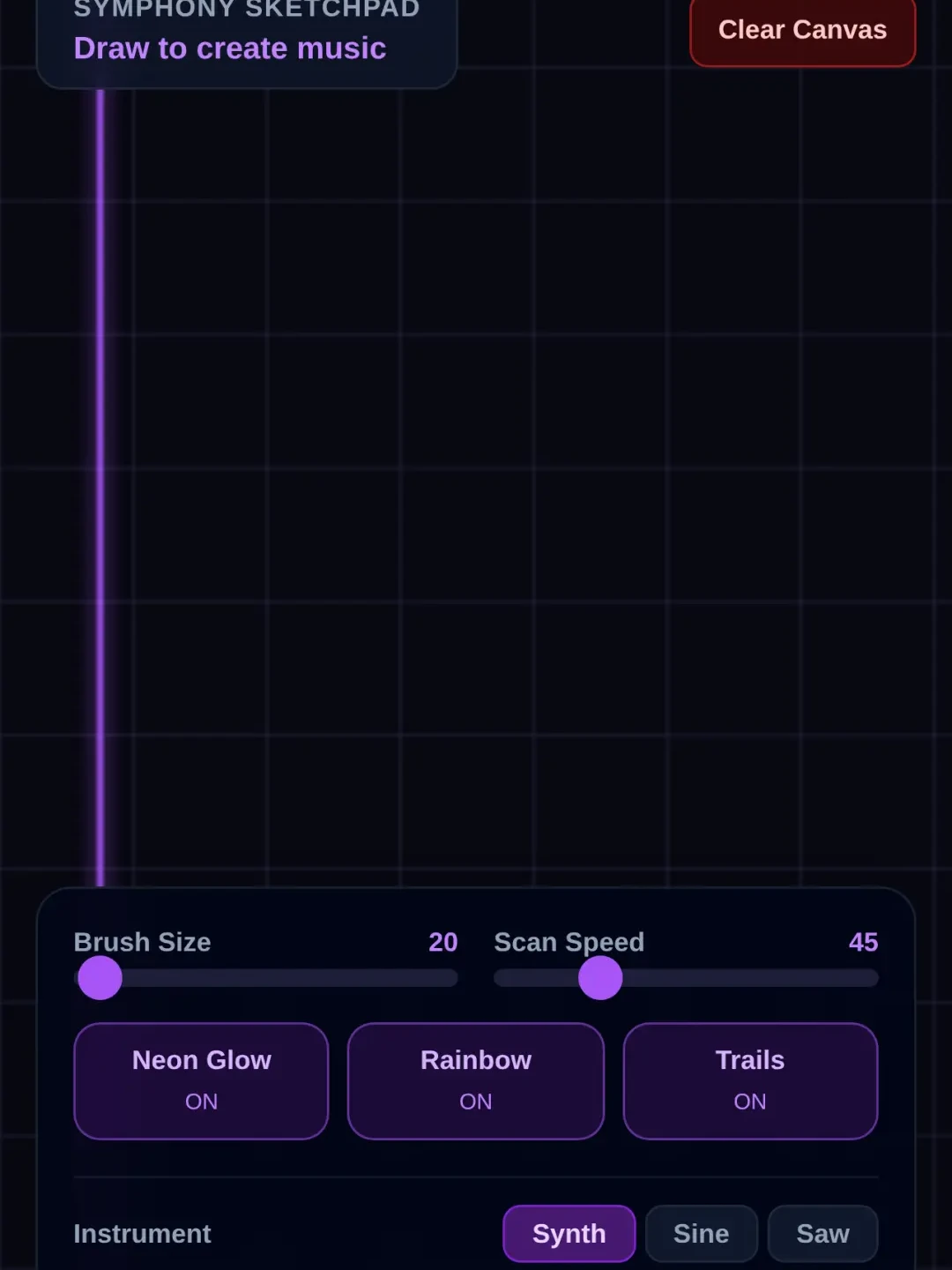
Task: Click the Brush Size value 20
Action: [443, 942]
